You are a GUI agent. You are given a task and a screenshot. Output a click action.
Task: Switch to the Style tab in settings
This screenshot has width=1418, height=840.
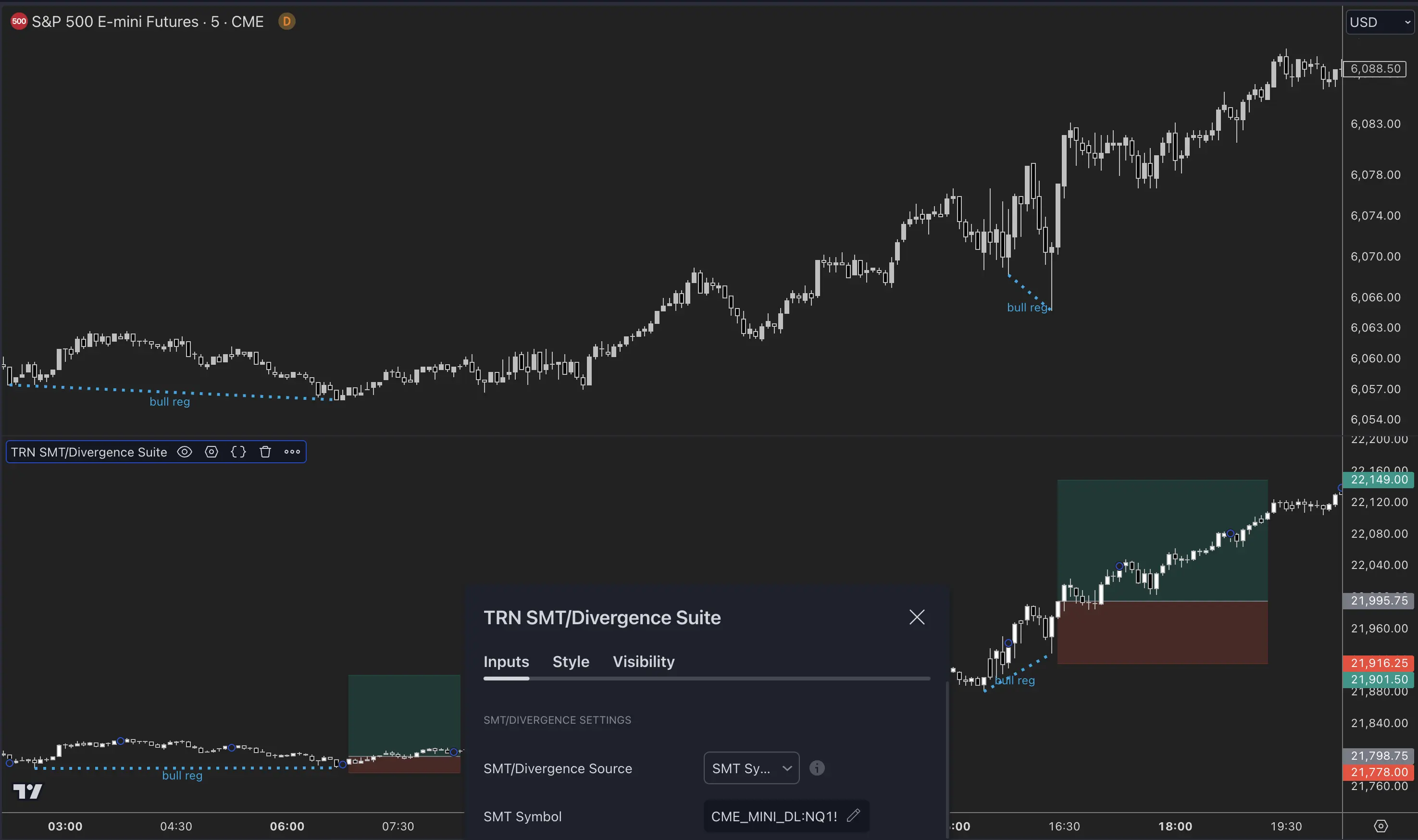(570, 661)
